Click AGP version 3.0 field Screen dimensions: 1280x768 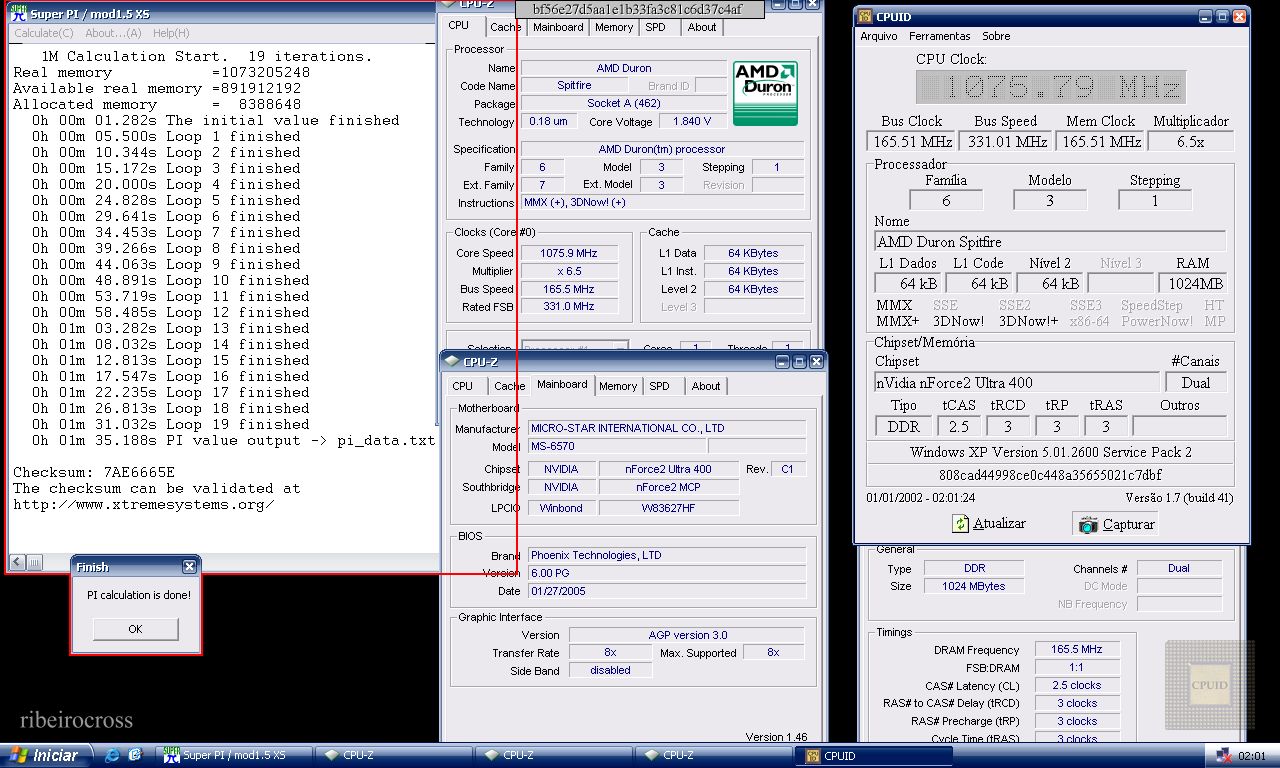tap(687, 635)
